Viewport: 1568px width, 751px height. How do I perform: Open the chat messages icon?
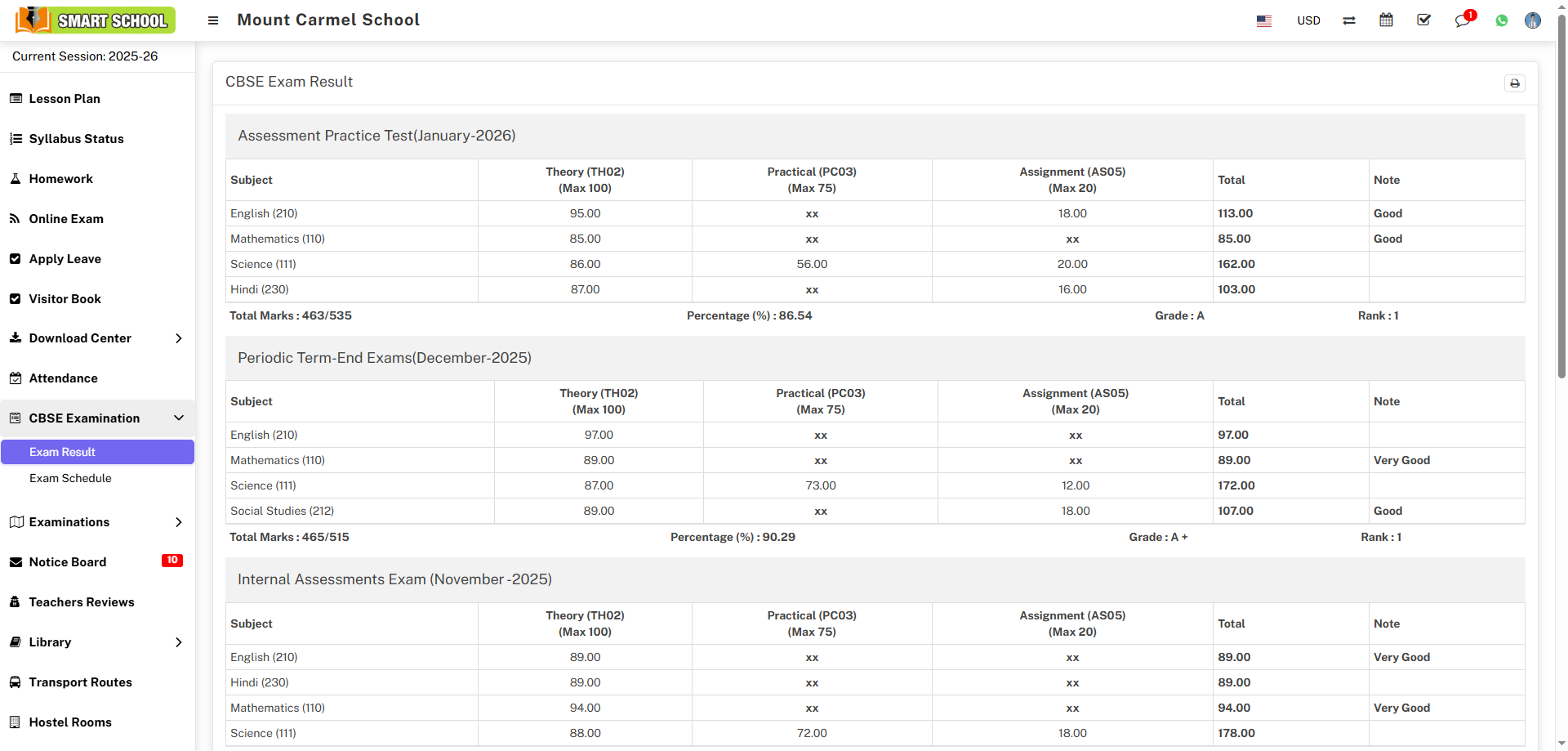(x=1463, y=20)
